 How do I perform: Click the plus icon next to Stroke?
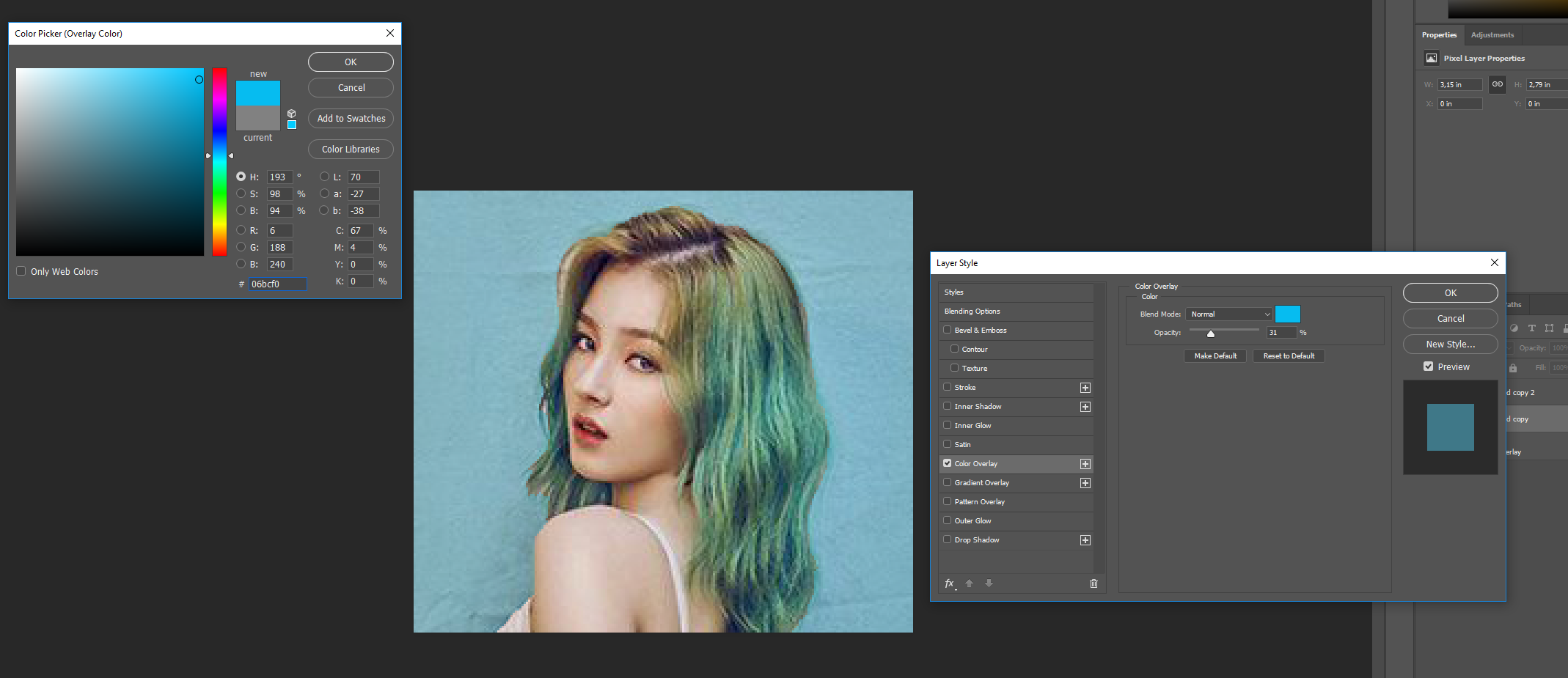[x=1085, y=388]
